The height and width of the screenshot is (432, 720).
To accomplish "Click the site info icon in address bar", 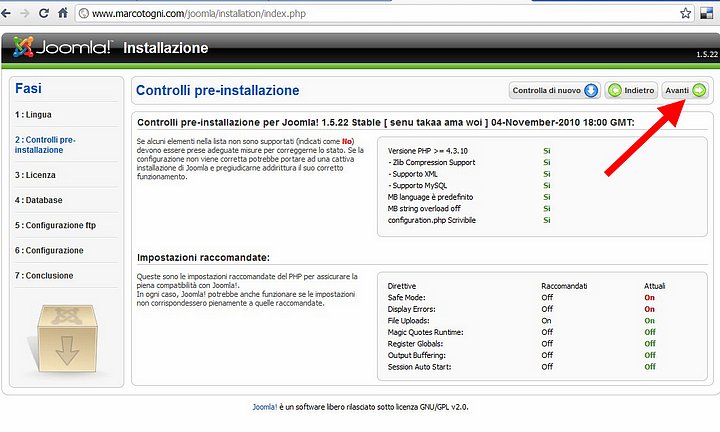I will pyautogui.click(x=84, y=13).
